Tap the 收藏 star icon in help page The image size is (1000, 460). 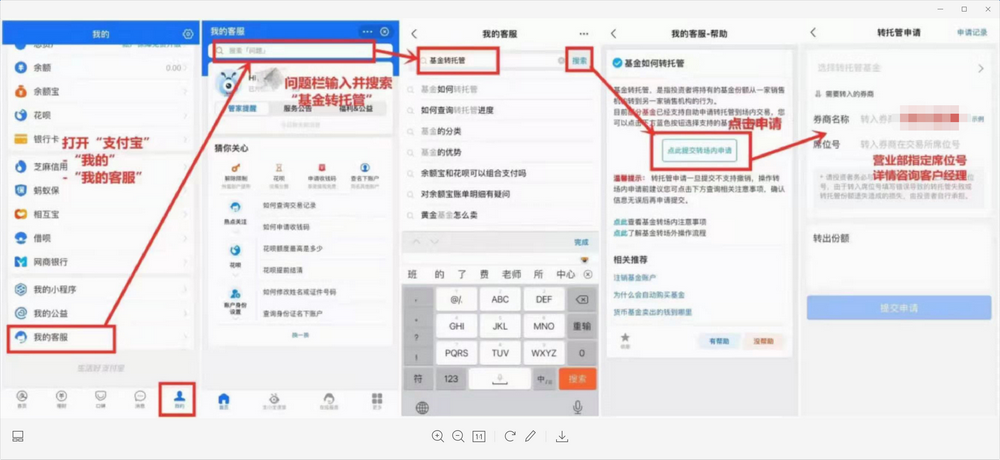626,338
